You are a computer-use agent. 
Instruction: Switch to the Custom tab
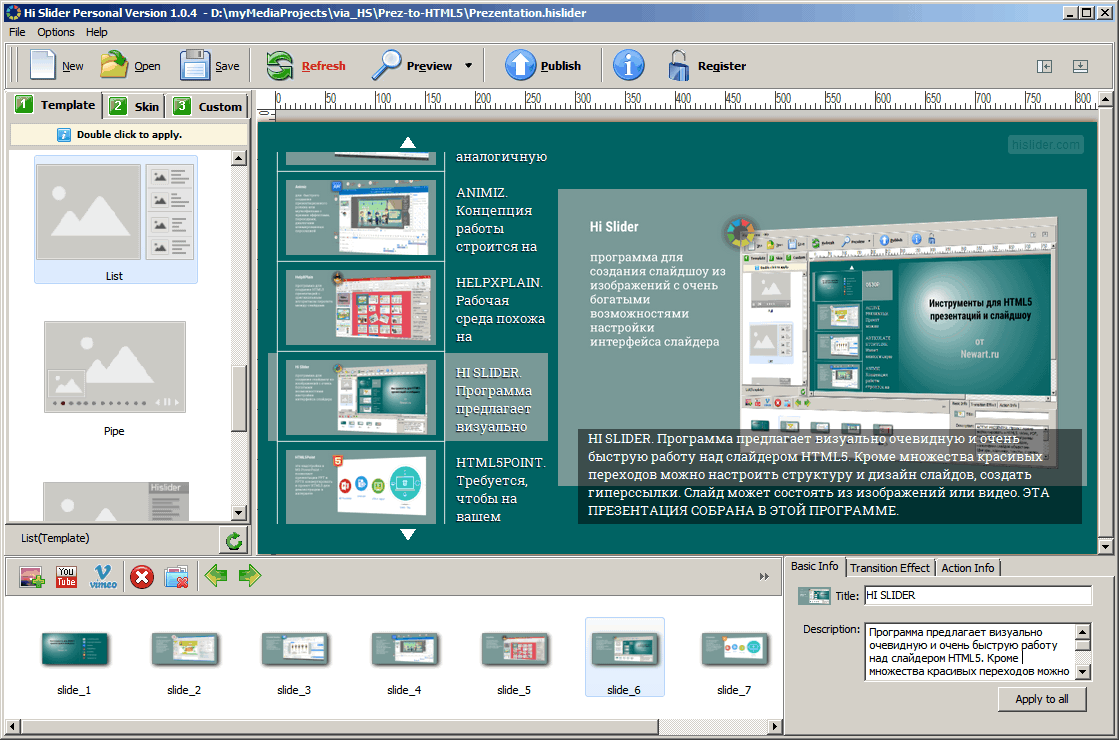tap(208, 106)
